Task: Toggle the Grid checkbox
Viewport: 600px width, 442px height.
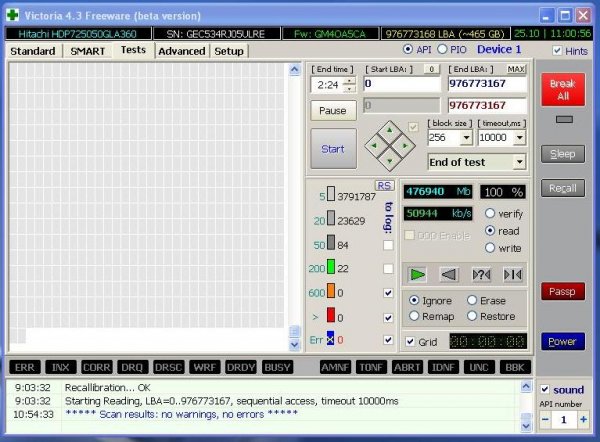Action: click(410, 341)
